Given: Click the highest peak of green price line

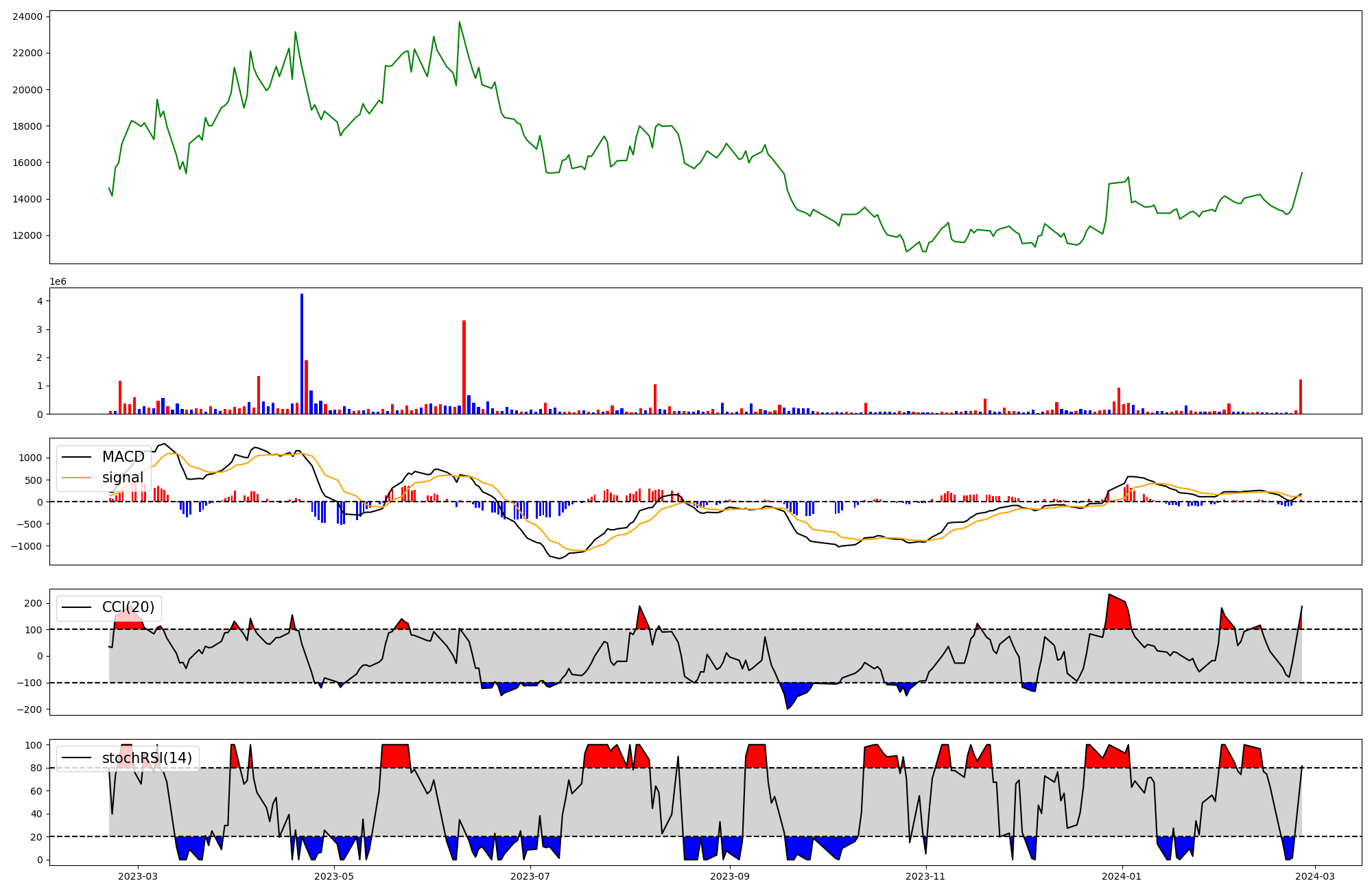Looking at the screenshot, I should [460, 23].
